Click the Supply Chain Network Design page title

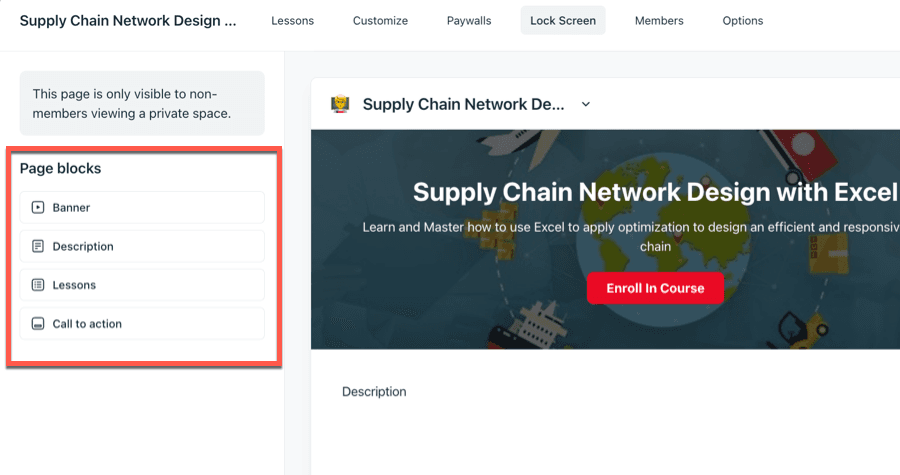(128, 20)
